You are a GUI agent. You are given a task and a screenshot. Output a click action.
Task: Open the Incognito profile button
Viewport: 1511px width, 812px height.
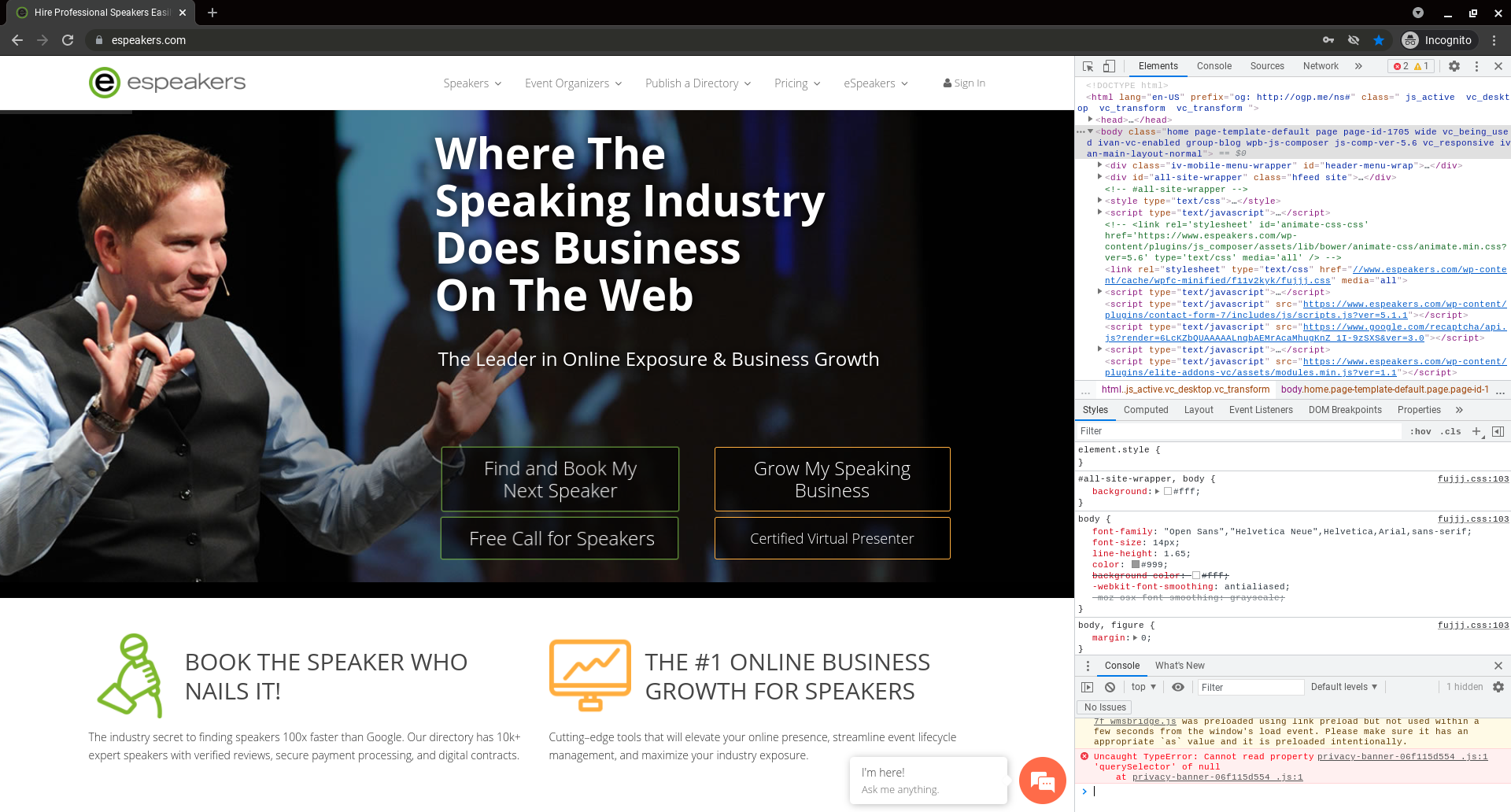tap(1438, 40)
